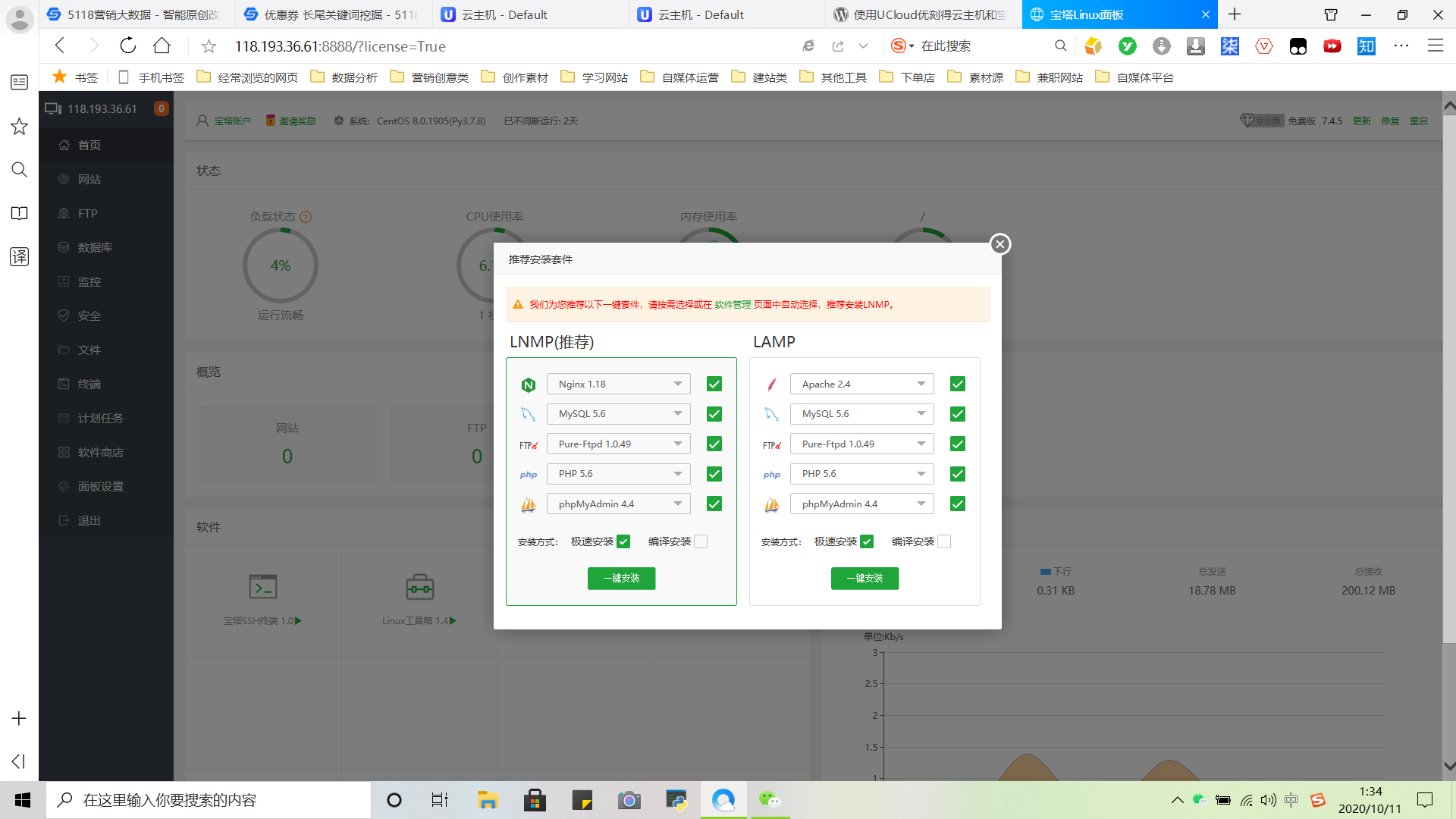1456x819 pixels.
Task: Open LNMP Pure-Ftpd 1.0.49 dropdown
Action: [x=619, y=444]
